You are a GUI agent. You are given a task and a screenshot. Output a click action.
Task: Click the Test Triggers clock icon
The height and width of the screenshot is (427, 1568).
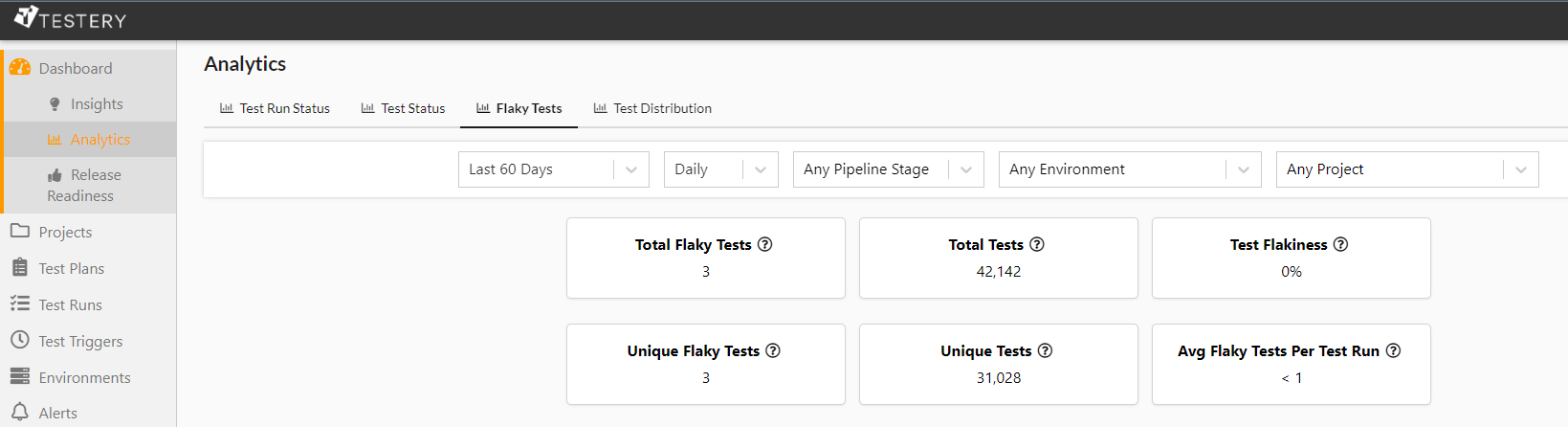(x=19, y=340)
